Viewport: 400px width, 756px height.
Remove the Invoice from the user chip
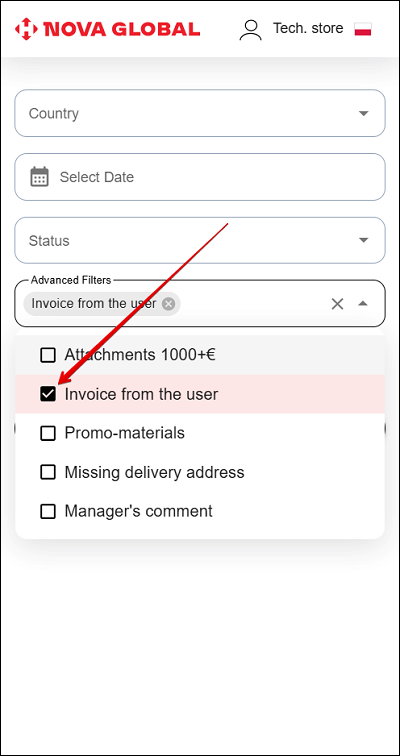168,304
